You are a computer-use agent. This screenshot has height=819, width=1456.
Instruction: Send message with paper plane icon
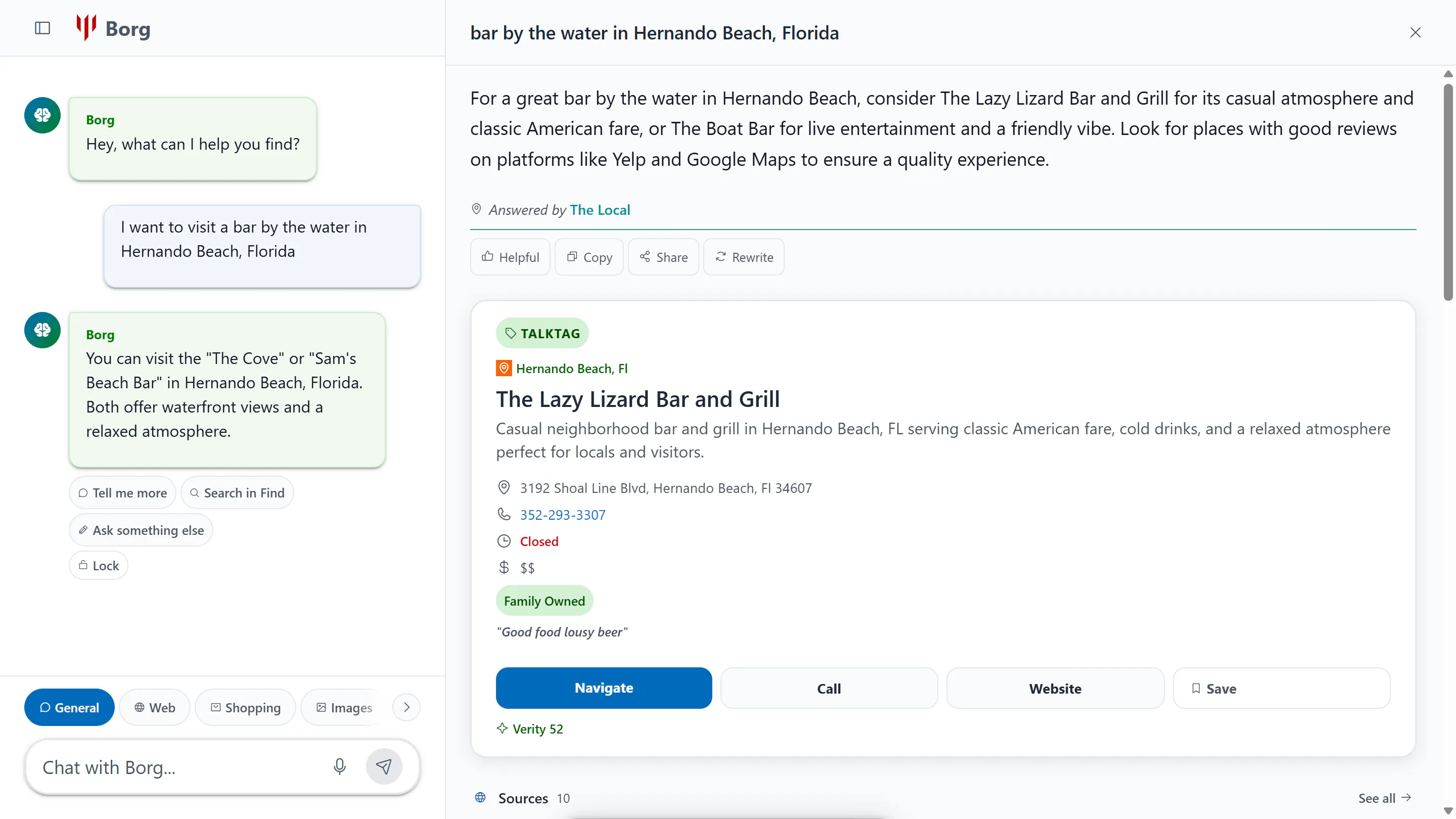[384, 766]
